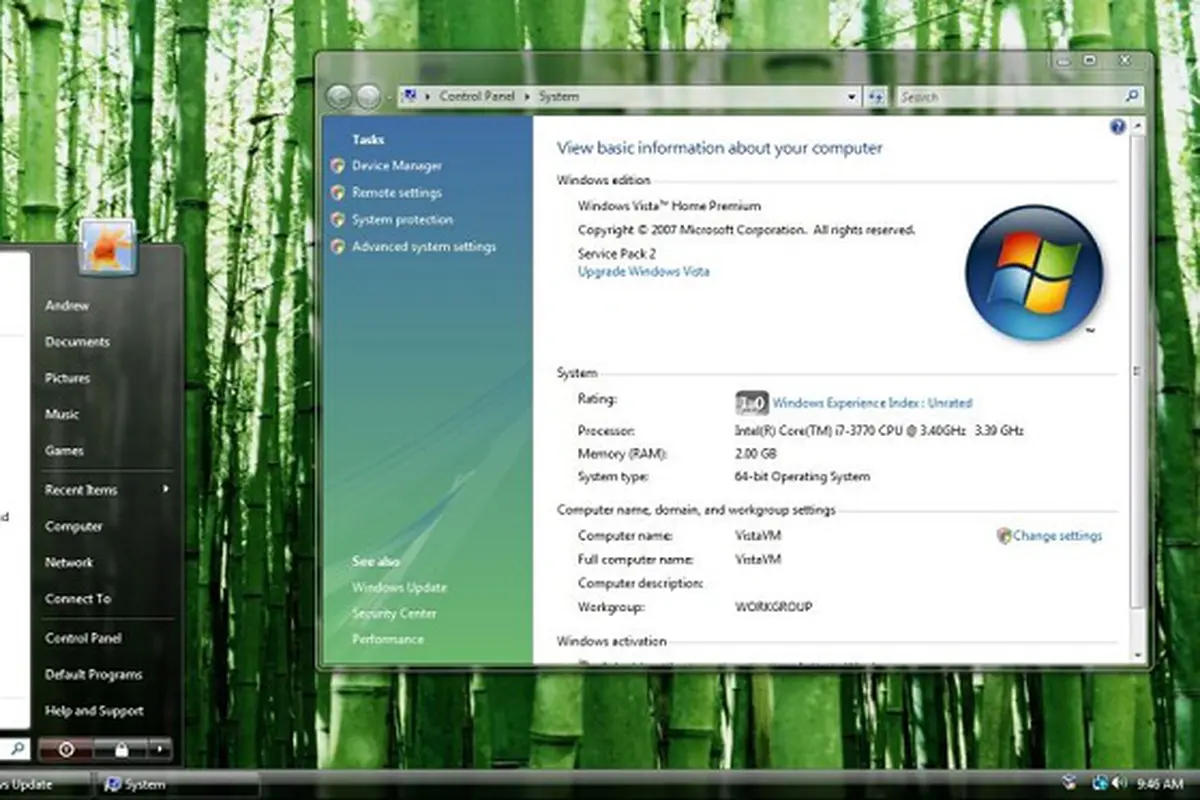Click the System window vertical scrollbar
This screenshot has width=1200, height=800.
tap(1136, 371)
